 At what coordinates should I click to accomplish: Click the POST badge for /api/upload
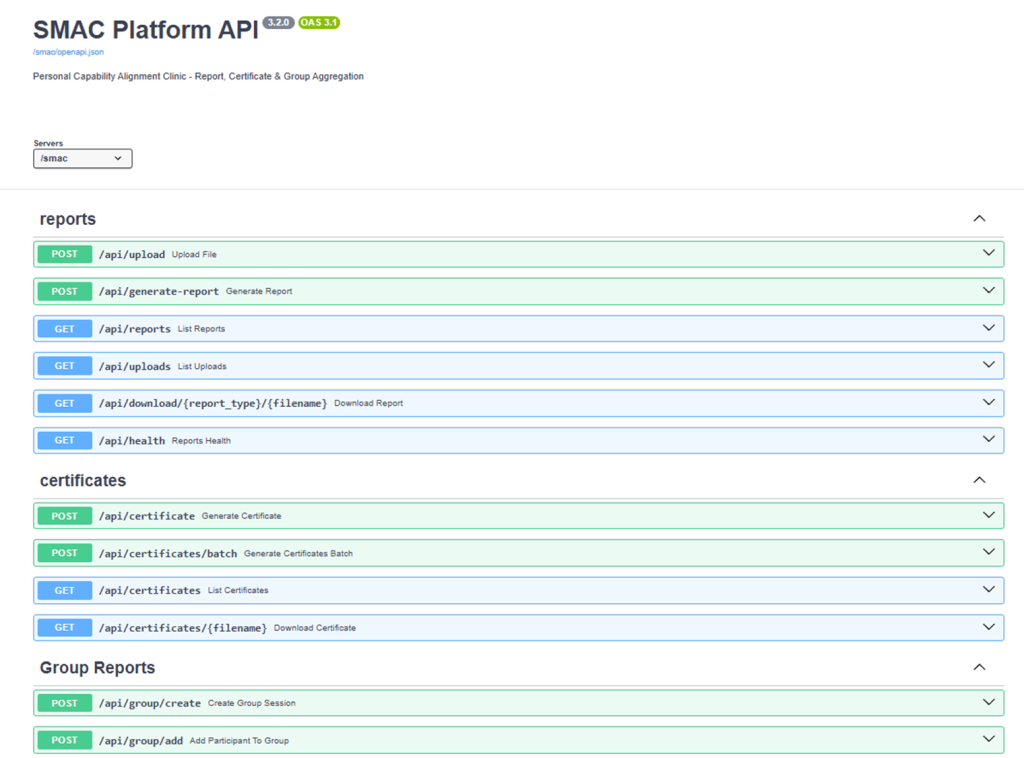(64, 254)
